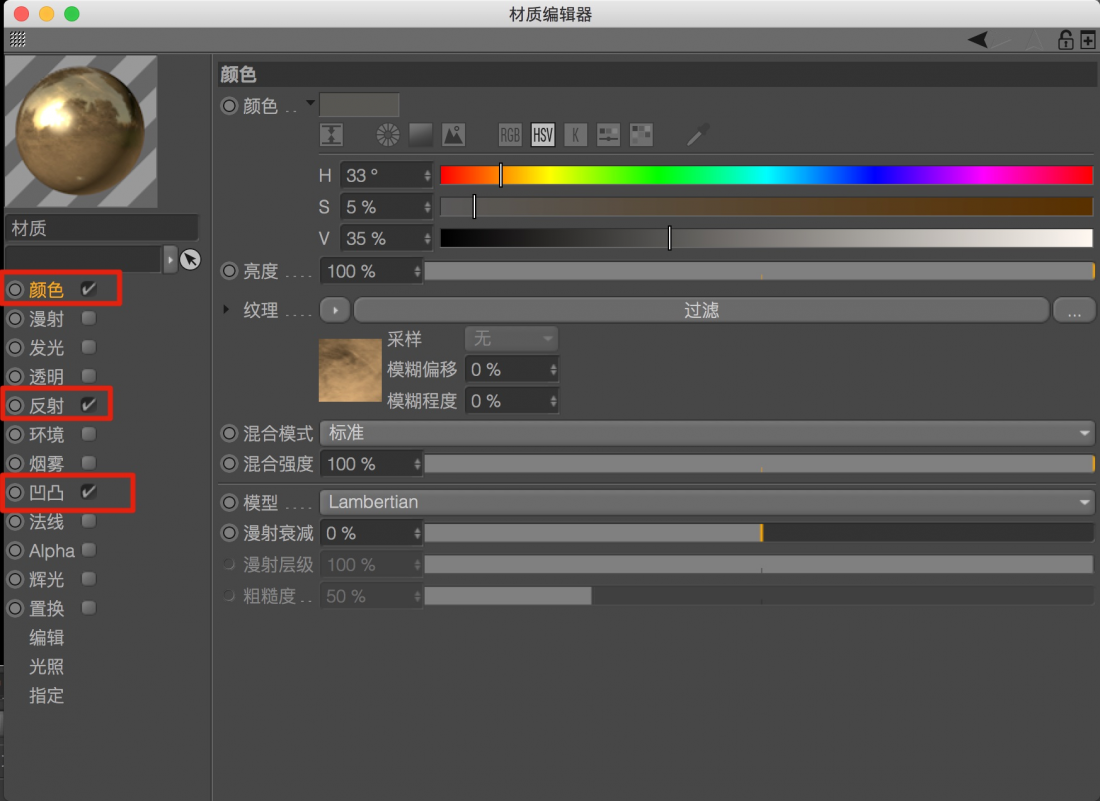This screenshot has height=801, width=1100.
Task: Open the color from picture mode icon
Action: 453,135
